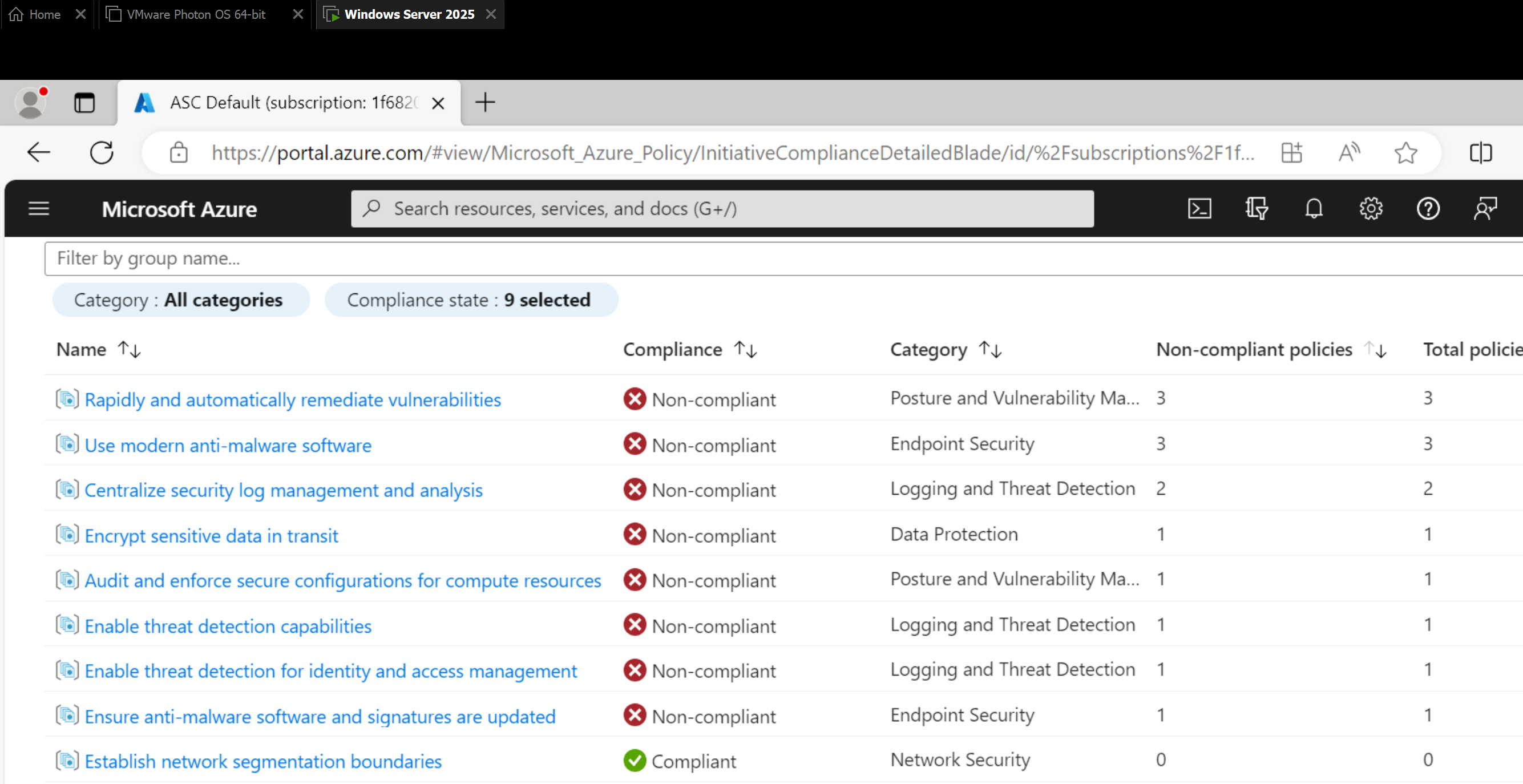Image resolution: width=1523 pixels, height=784 pixels.
Task: Open Rapidly and automatically remediate vulnerabilities link
Action: (x=293, y=399)
